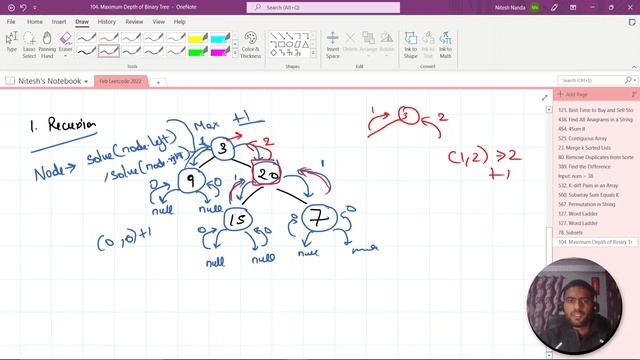Open the Help tab
This screenshot has width=640, height=360.
click(180, 22)
